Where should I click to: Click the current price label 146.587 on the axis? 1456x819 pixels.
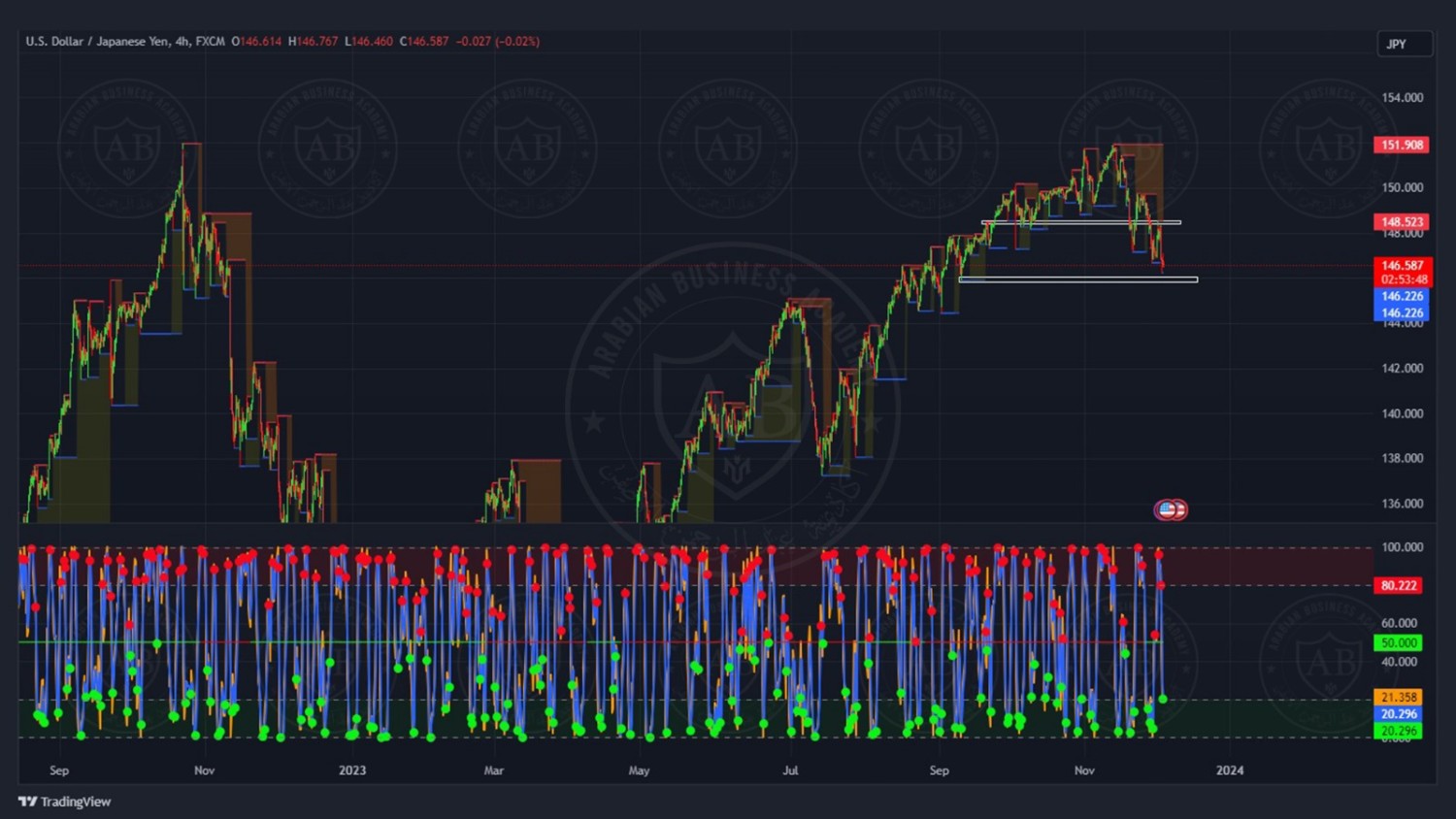(1402, 265)
